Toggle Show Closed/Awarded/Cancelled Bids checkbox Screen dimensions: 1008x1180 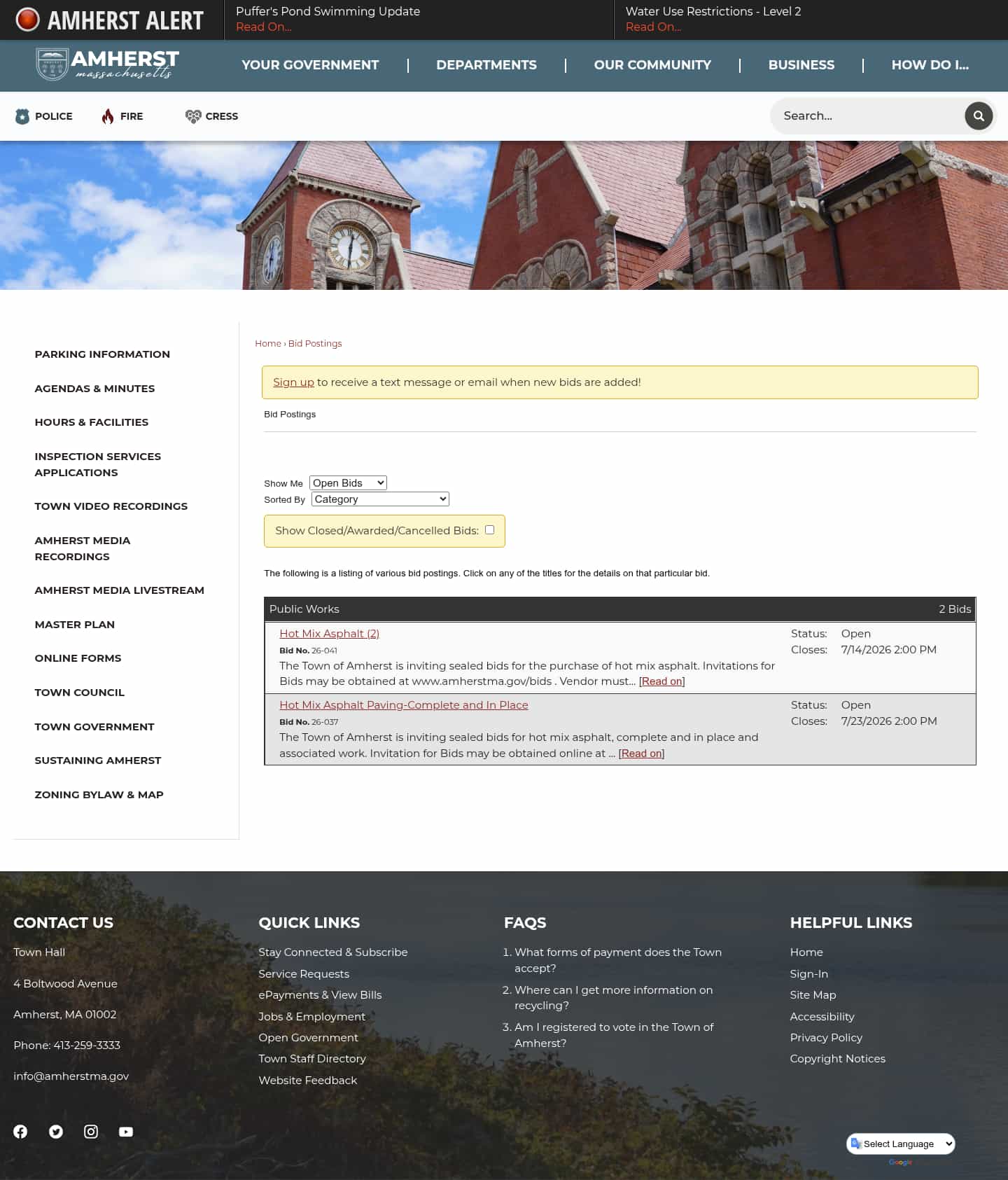click(x=490, y=530)
